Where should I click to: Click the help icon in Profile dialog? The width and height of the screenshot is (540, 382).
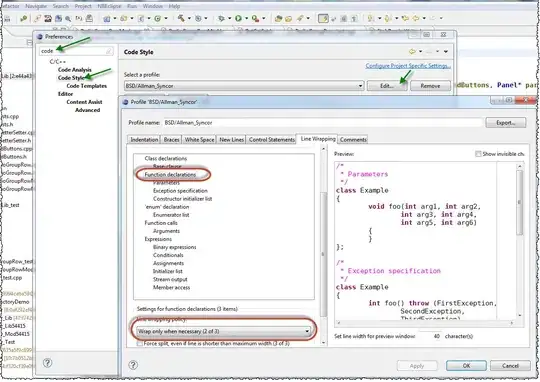pyautogui.click(x=133, y=365)
